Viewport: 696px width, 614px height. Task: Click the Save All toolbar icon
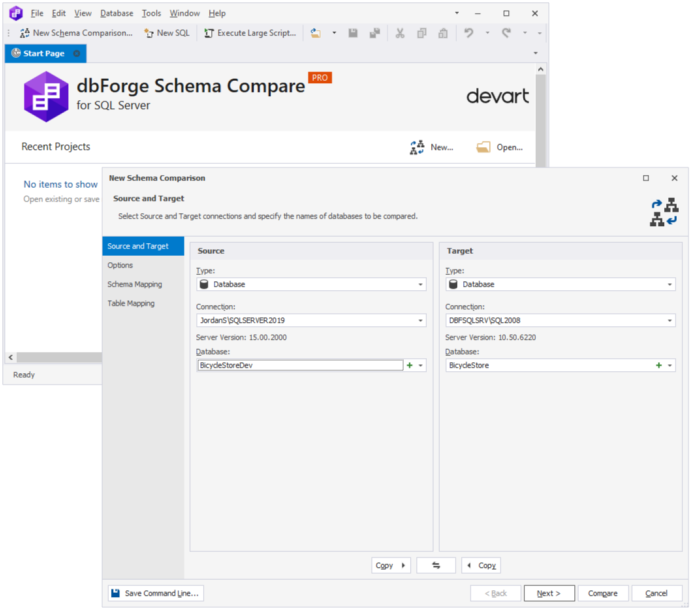click(375, 33)
